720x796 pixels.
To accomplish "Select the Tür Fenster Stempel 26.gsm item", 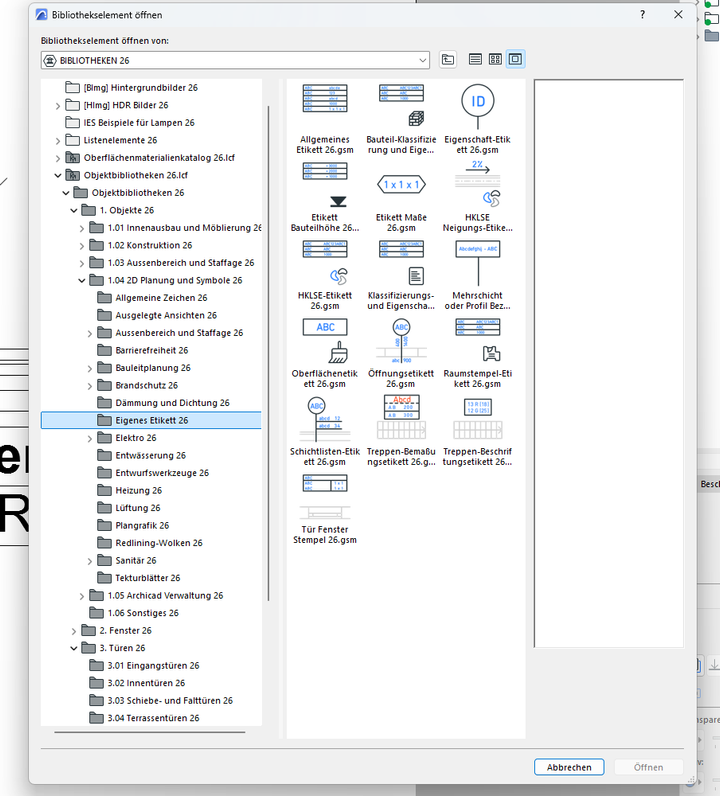I will click(325, 510).
